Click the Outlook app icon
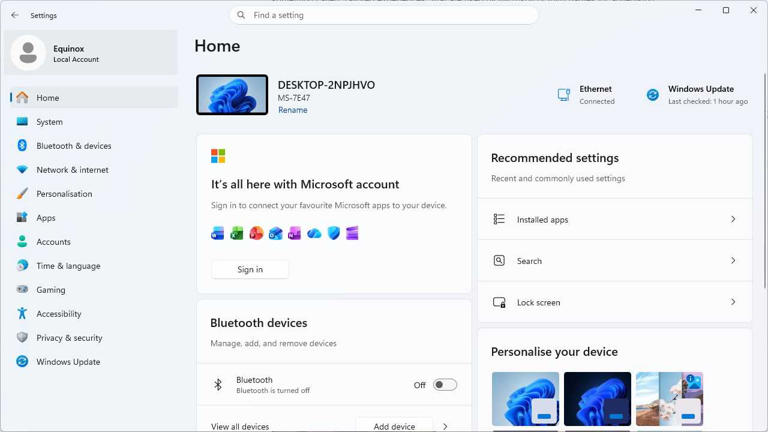Image resolution: width=768 pixels, height=432 pixels. 275,234
